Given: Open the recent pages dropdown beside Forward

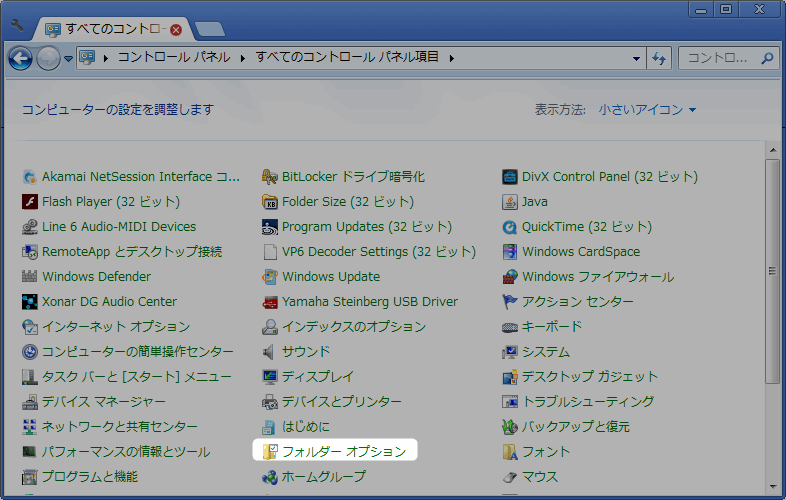Looking at the screenshot, I should pyautogui.click(x=68, y=59).
